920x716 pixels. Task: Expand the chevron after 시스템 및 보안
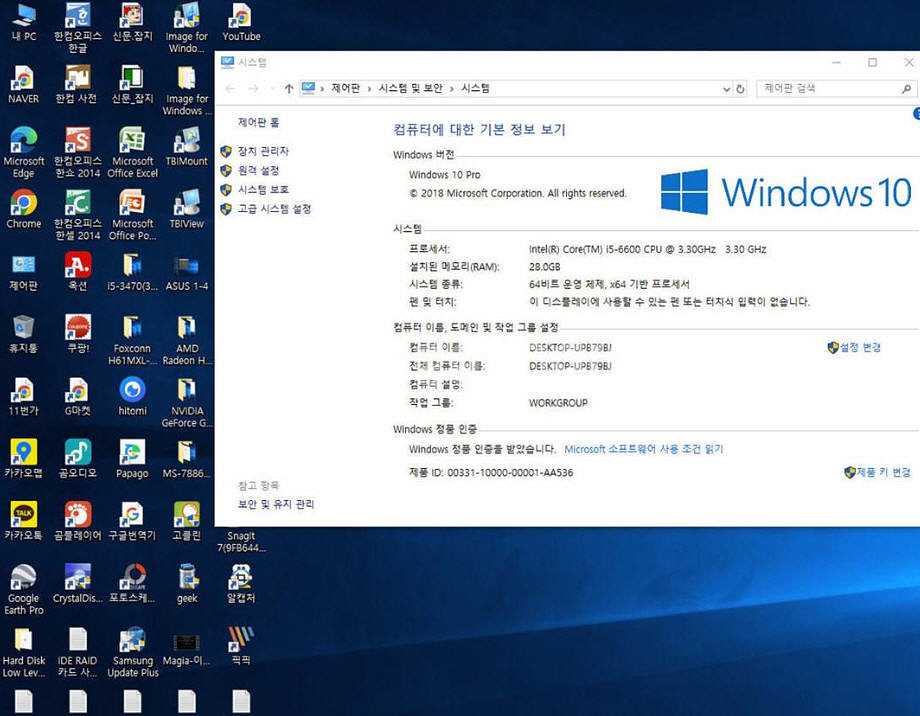click(452, 89)
